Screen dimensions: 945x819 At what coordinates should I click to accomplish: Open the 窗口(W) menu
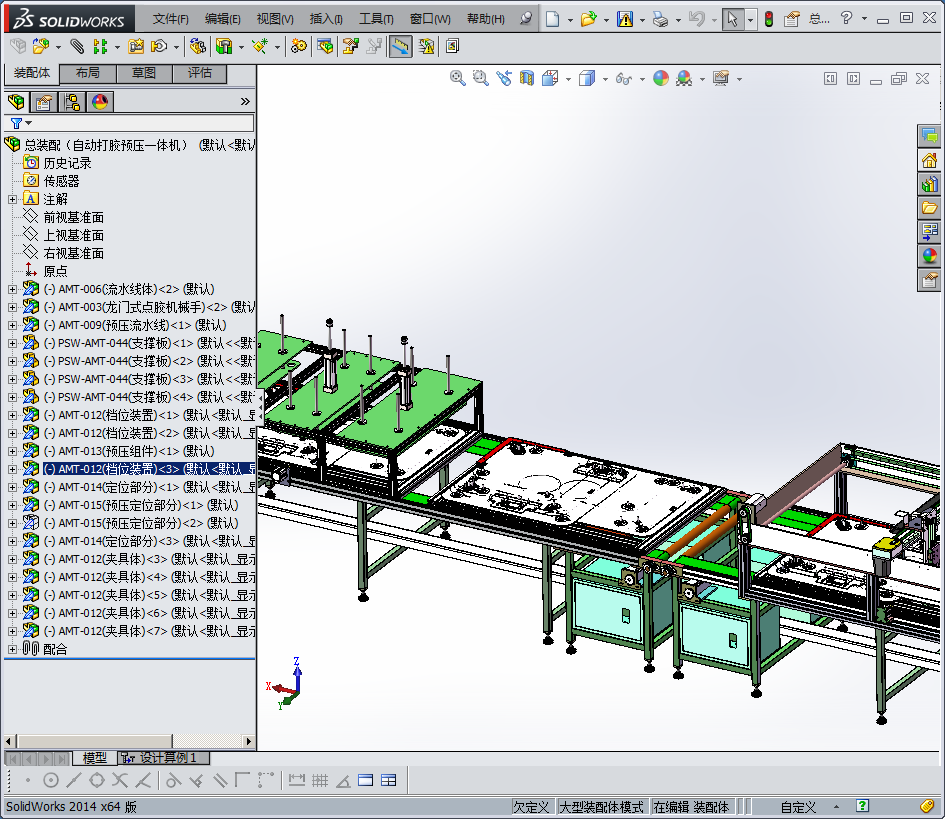[430, 19]
